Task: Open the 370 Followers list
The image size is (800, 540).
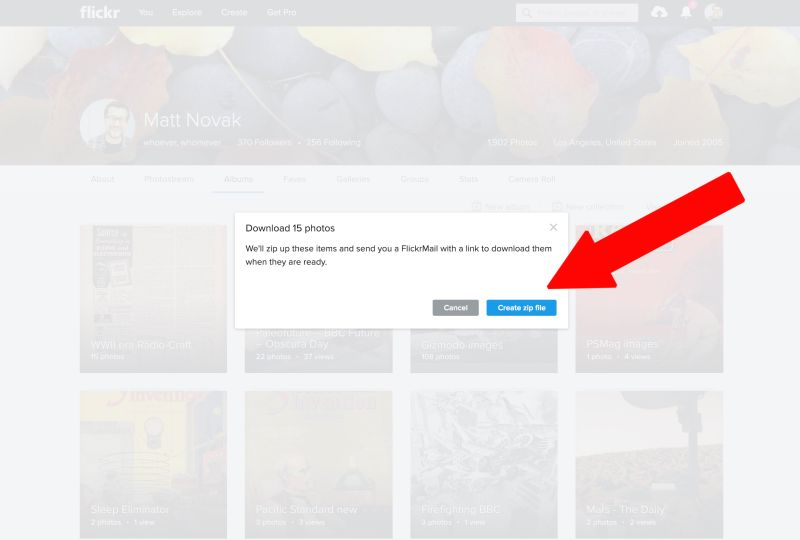Action: point(264,142)
